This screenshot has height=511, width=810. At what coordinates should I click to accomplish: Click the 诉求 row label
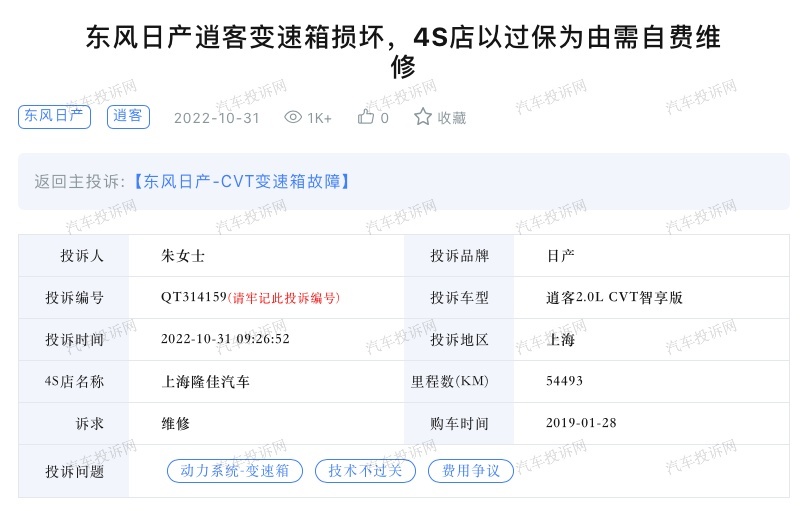89,424
